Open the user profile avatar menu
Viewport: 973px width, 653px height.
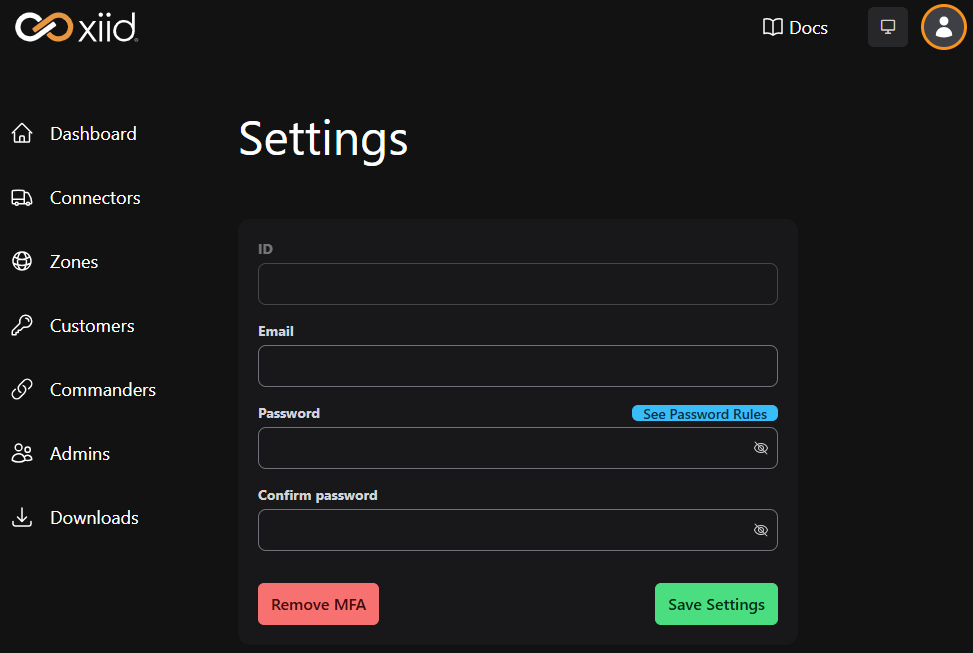(x=943, y=27)
